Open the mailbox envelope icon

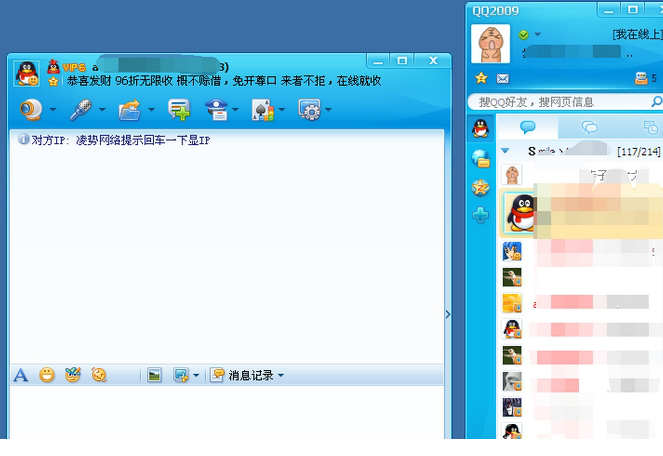(x=503, y=79)
